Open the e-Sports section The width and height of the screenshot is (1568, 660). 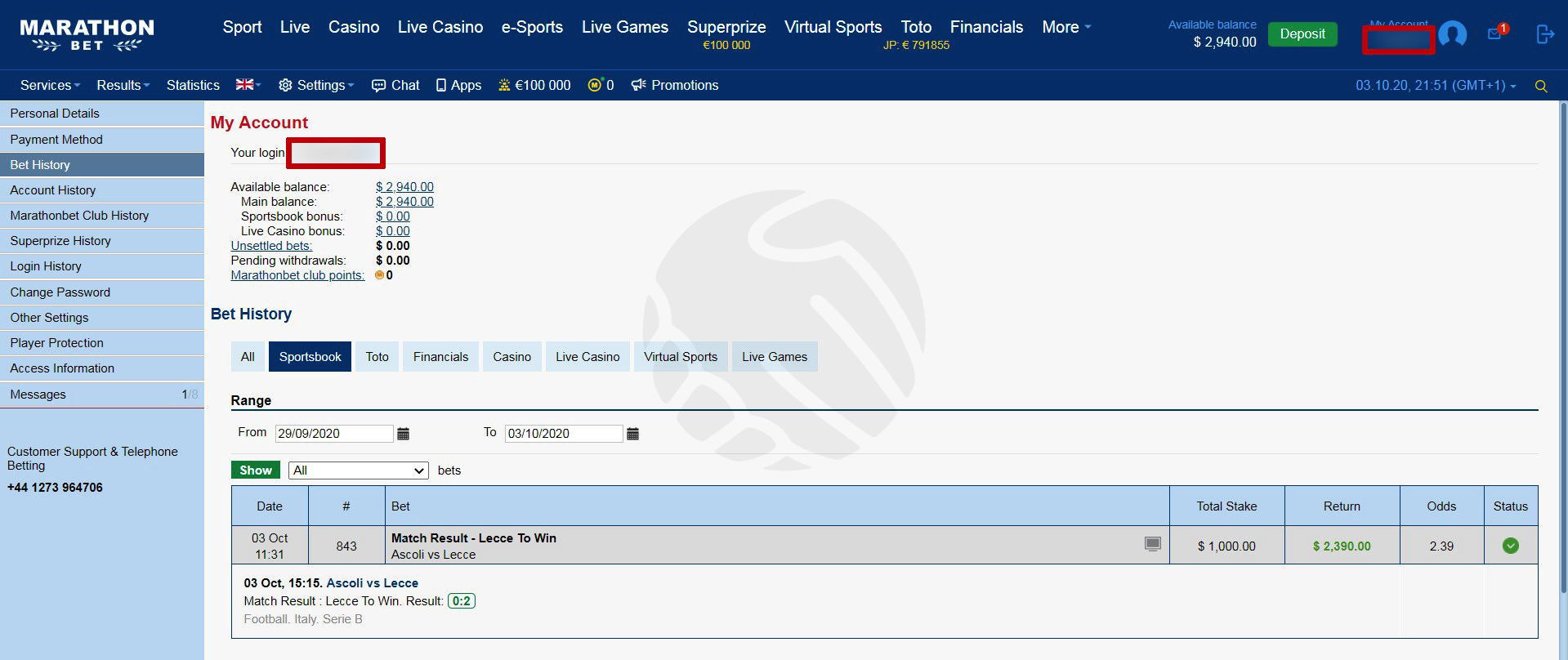pyautogui.click(x=532, y=27)
